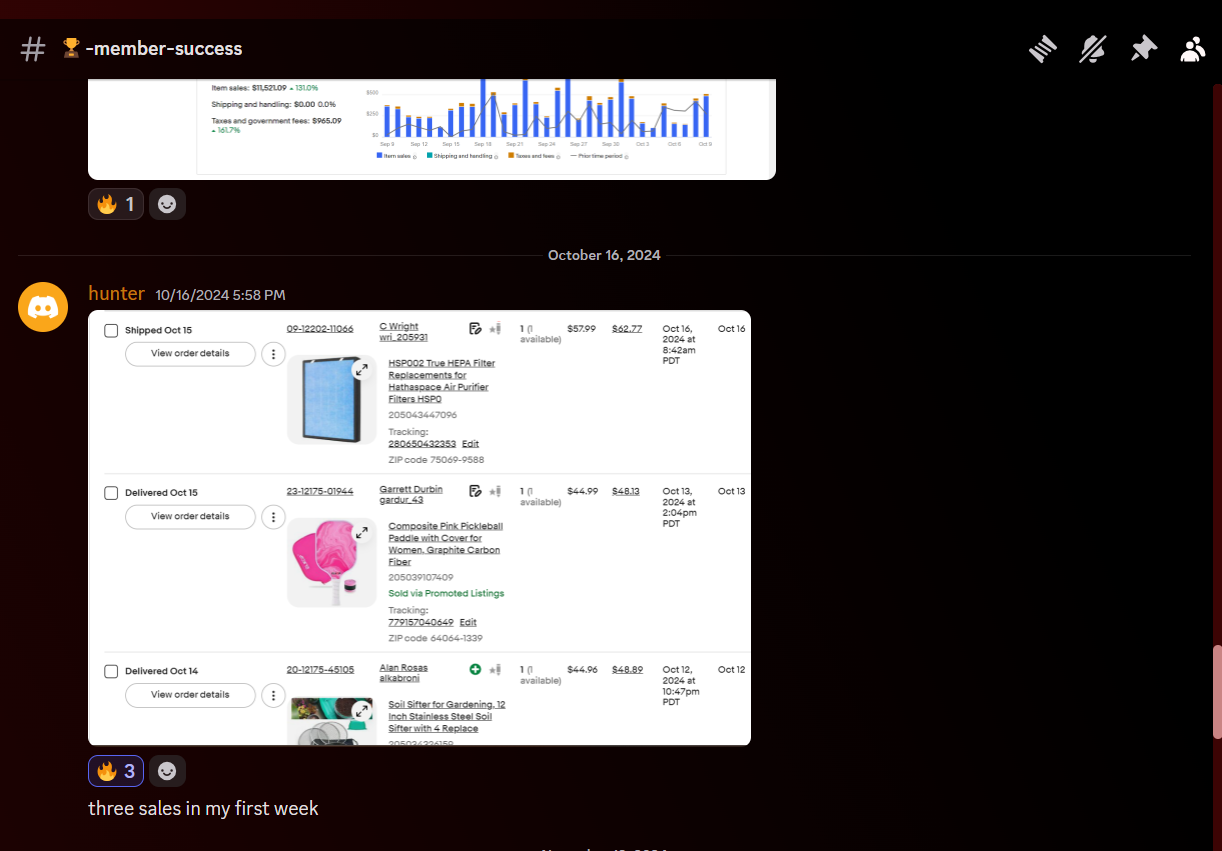Click View order details for Shipped Oct 15
Viewport: 1222px width, 851px height.
pos(190,353)
